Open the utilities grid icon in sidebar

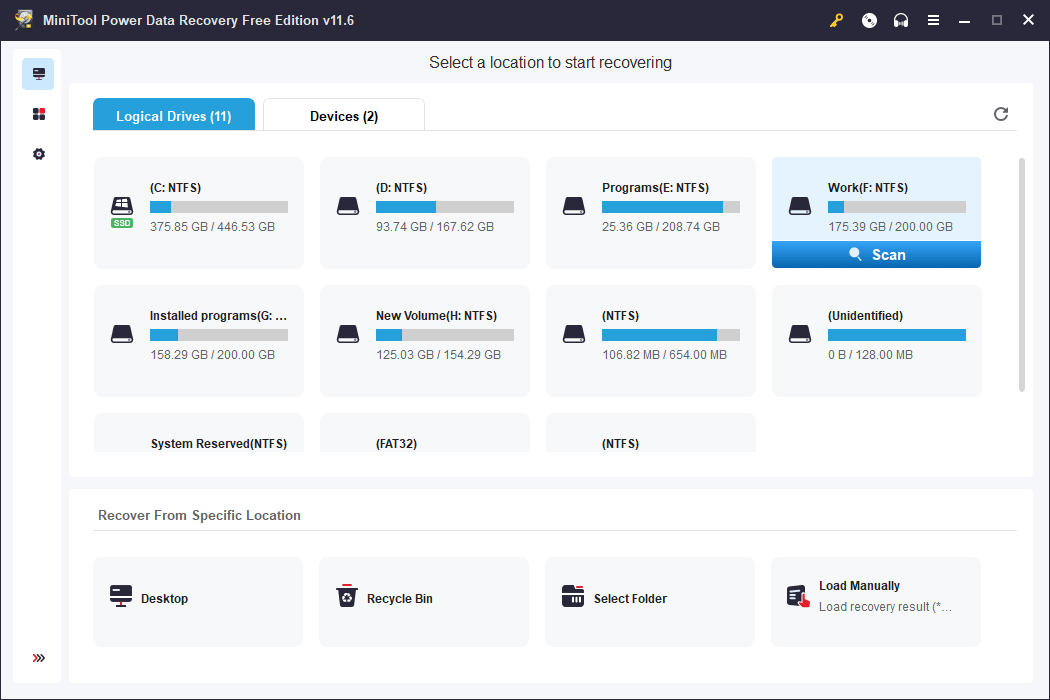point(39,114)
